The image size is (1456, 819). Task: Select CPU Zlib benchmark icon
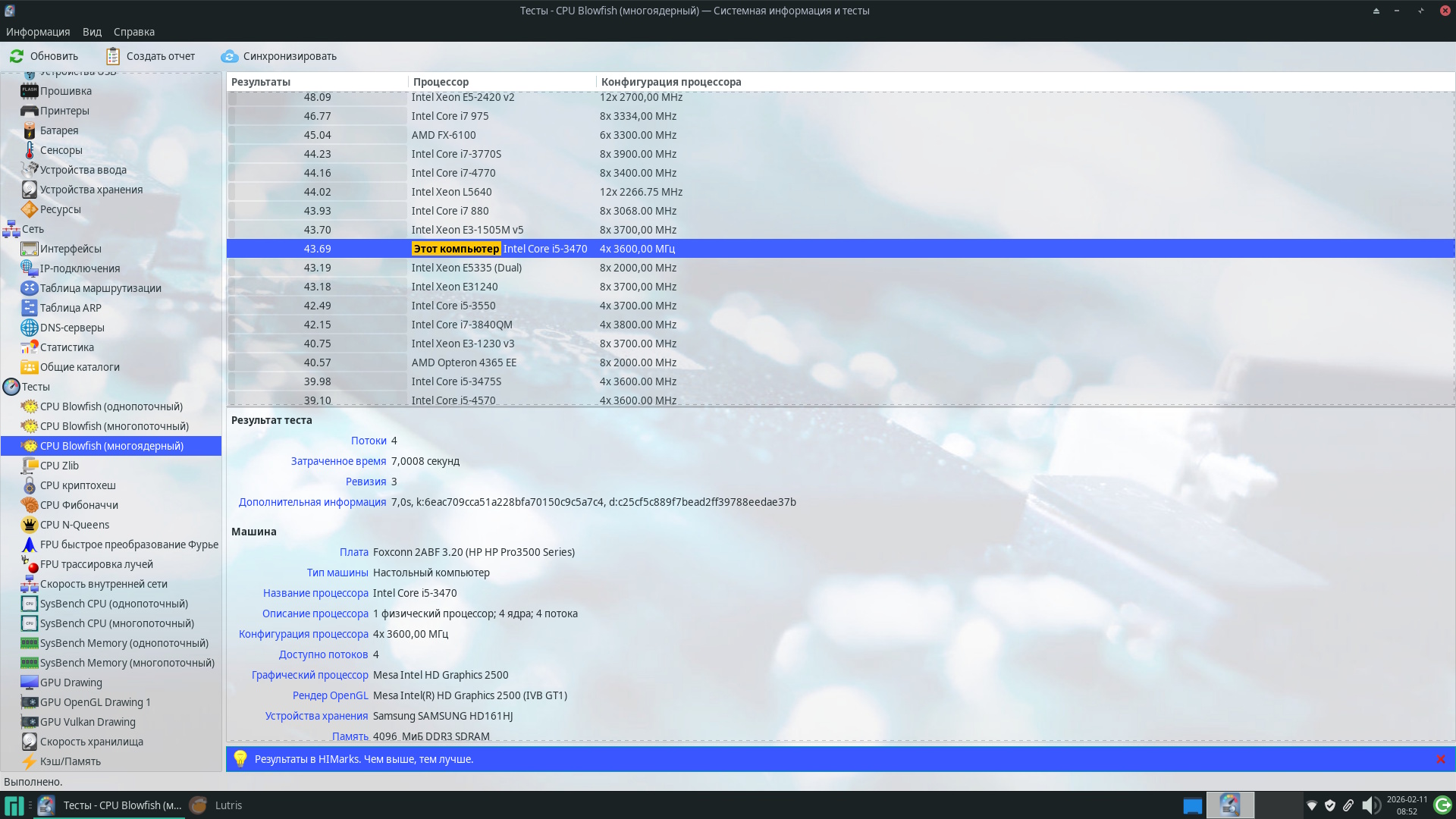click(x=30, y=466)
